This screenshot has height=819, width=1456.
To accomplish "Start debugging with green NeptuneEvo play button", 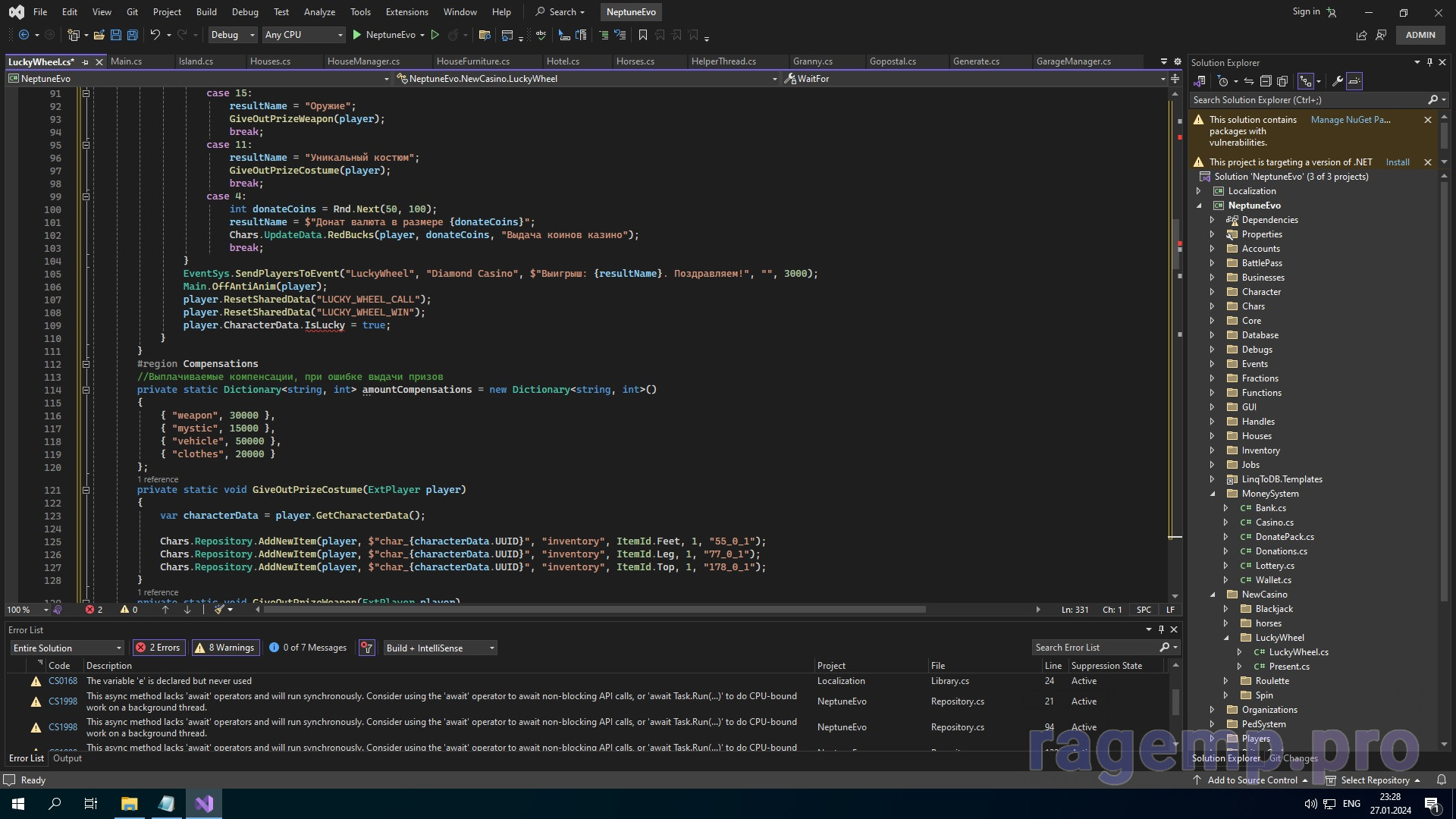I will (x=357, y=35).
